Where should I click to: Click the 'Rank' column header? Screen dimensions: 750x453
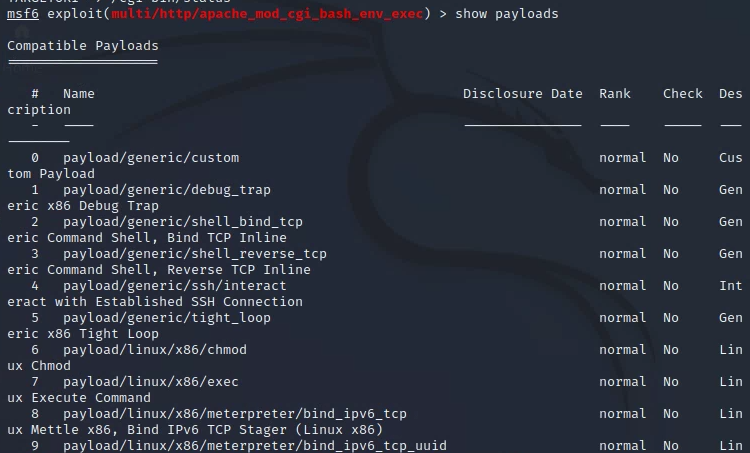pyautogui.click(x=615, y=94)
